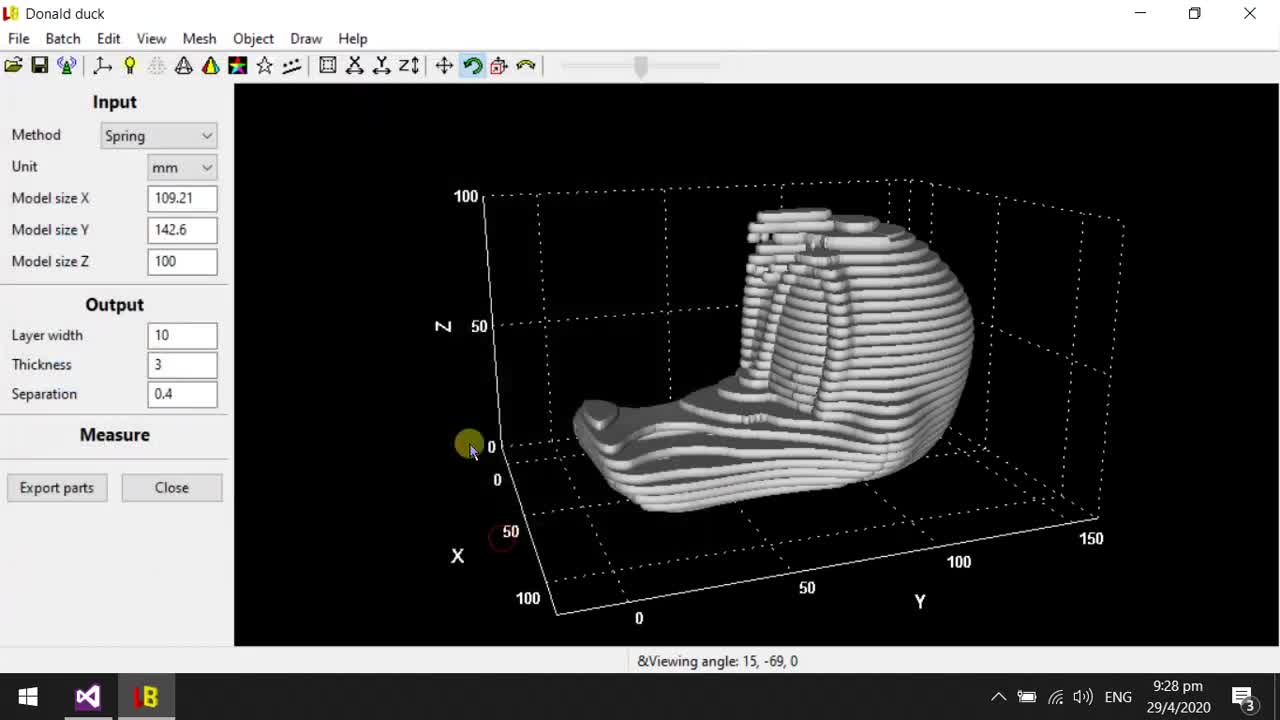1280x720 pixels.
Task: Click the volume speaker tray icon
Action: (1082, 697)
